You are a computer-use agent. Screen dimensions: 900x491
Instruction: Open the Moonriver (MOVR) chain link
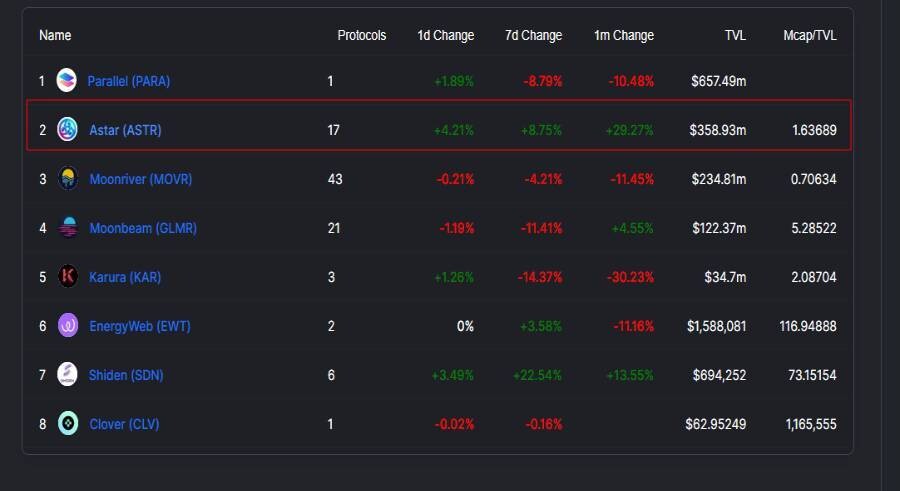click(x=141, y=179)
